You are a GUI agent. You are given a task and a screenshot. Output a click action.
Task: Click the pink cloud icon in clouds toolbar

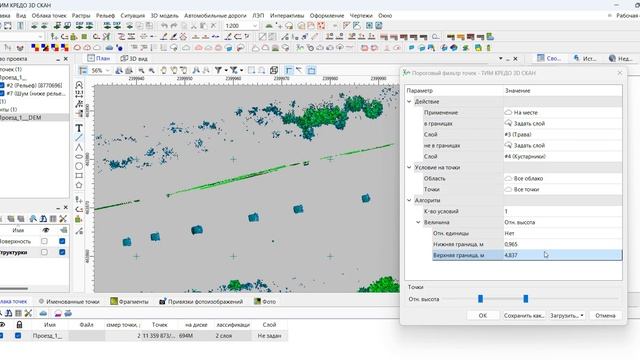coord(58,313)
